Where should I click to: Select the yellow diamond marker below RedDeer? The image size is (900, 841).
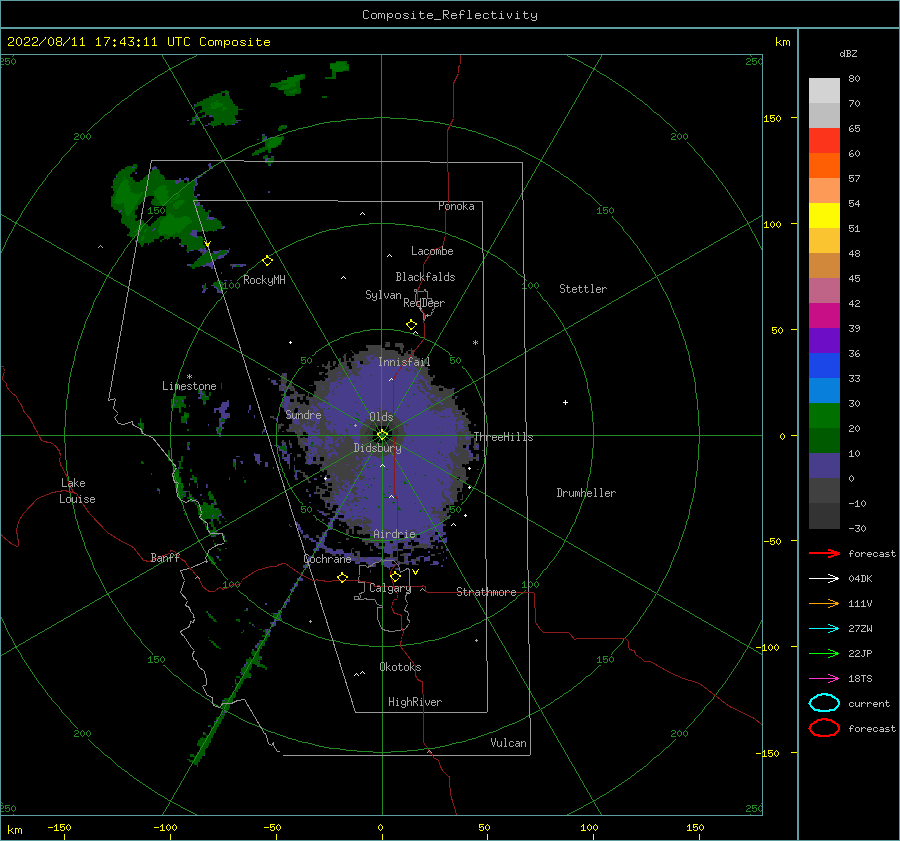point(411,325)
